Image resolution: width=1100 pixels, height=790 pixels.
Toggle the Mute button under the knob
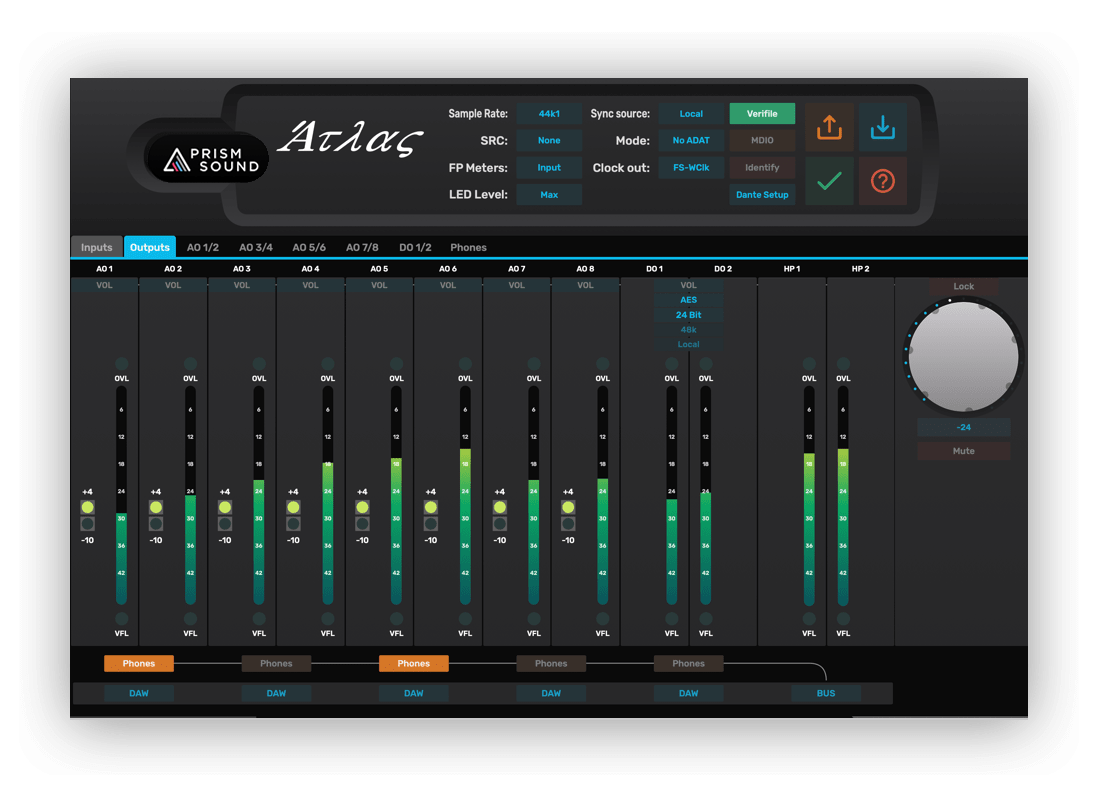click(963, 451)
